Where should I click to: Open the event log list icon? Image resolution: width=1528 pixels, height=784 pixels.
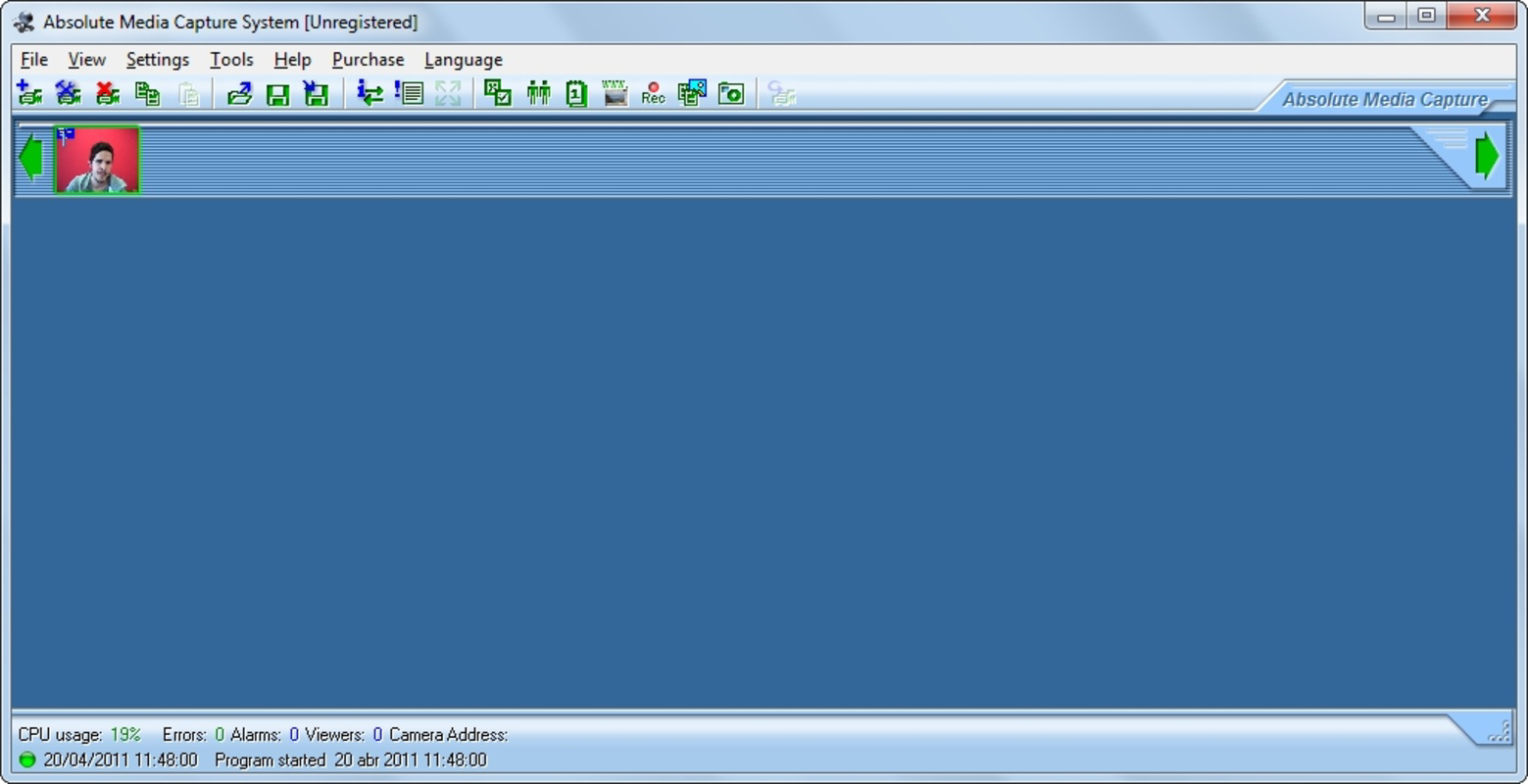pos(409,93)
